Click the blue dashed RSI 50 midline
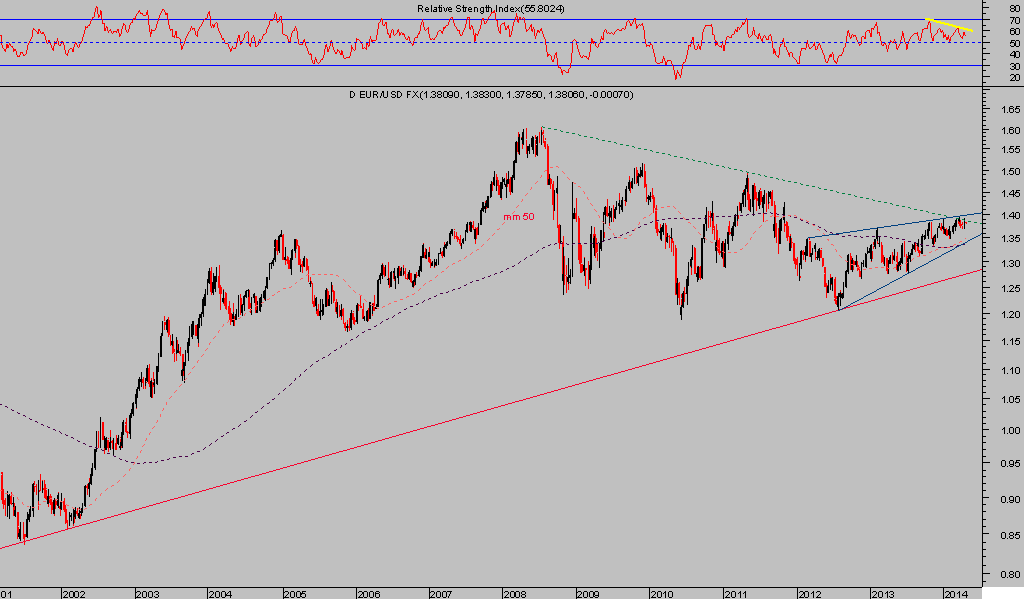The width and height of the screenshot is (1024, 599). [x=400, y=42]
